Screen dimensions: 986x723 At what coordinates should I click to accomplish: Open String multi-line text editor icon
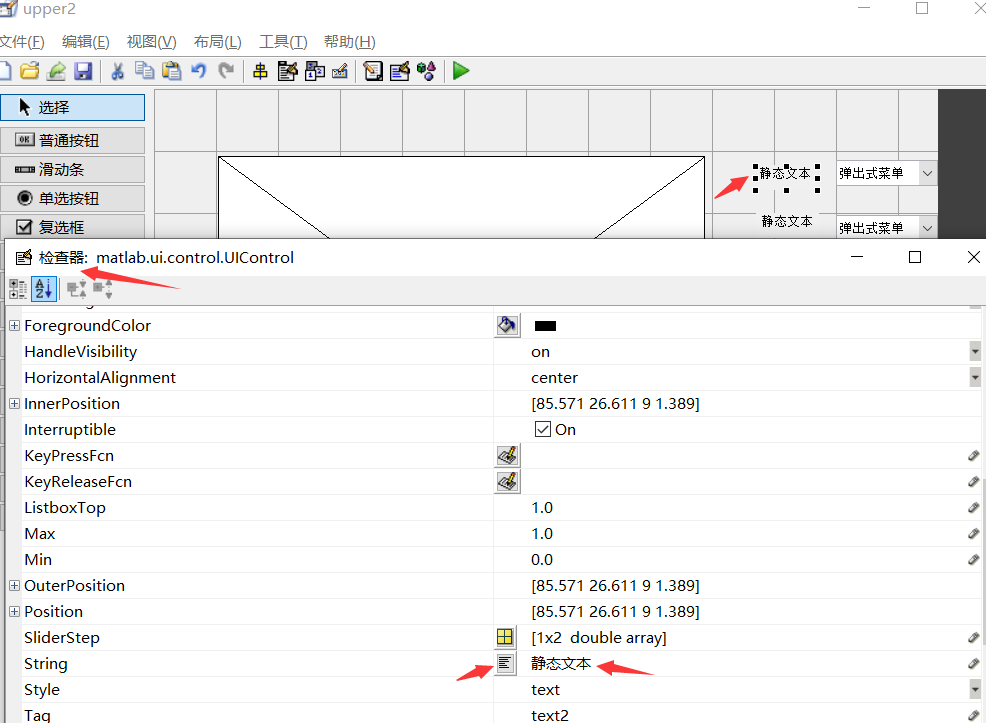pos(505,663)
